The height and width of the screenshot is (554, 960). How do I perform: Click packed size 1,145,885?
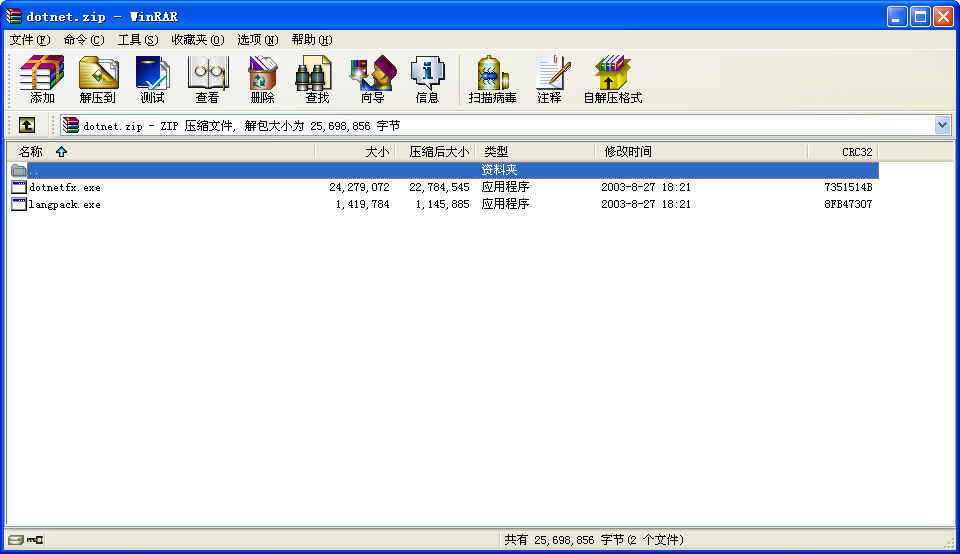click(442, 204)
